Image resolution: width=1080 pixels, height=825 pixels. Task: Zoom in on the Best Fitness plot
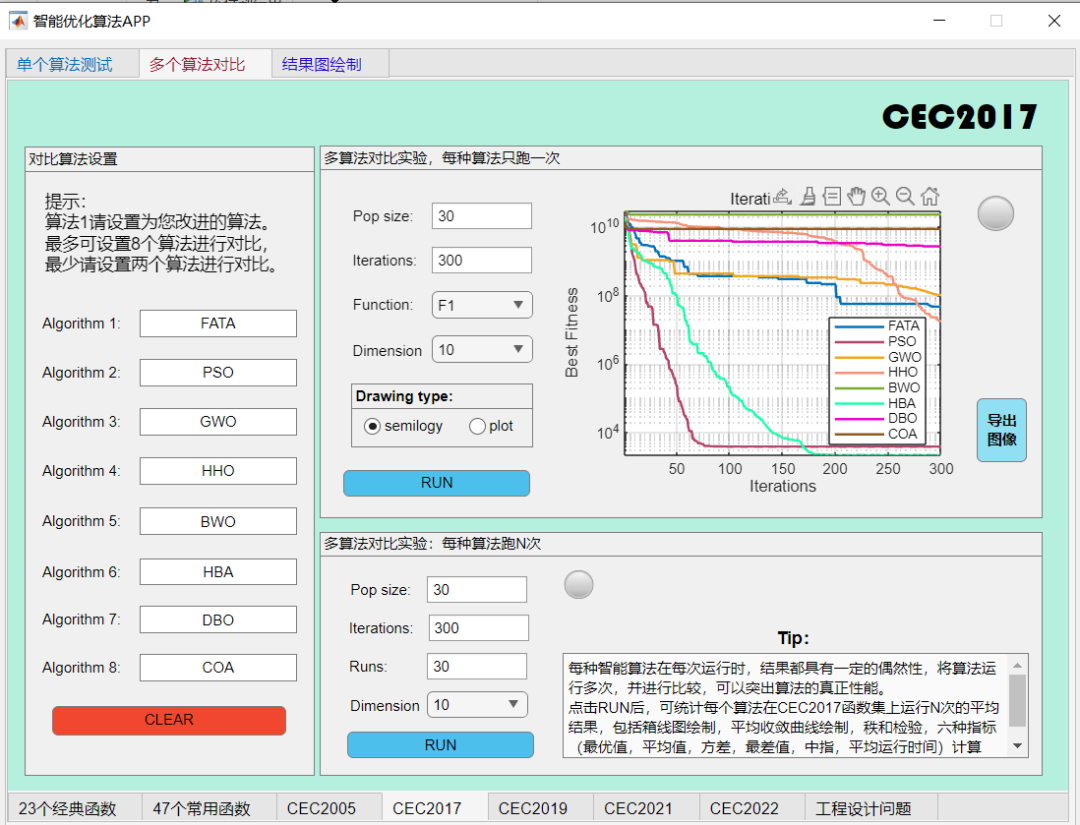881,196
